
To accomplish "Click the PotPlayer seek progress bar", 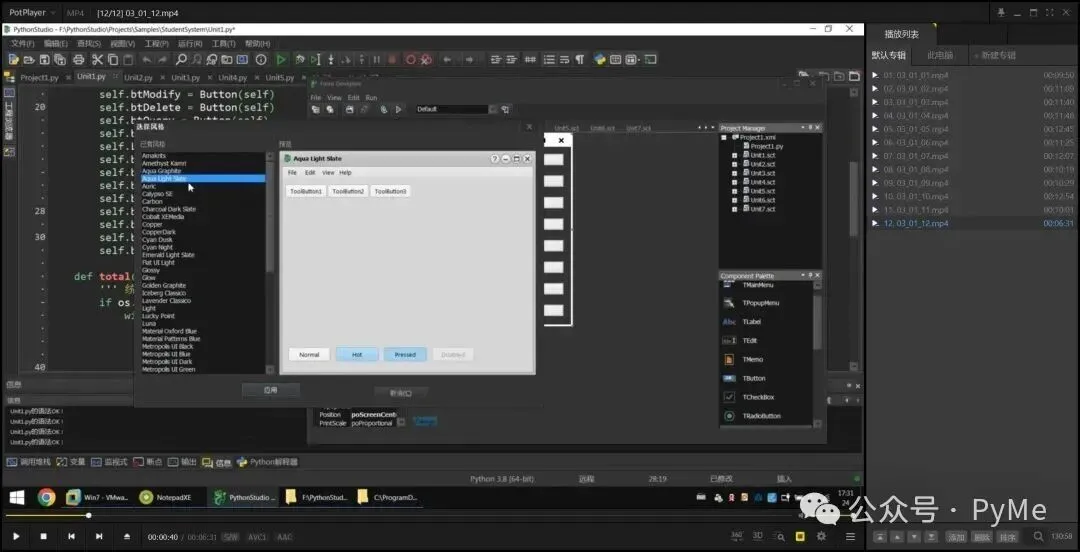I will 400,516.
